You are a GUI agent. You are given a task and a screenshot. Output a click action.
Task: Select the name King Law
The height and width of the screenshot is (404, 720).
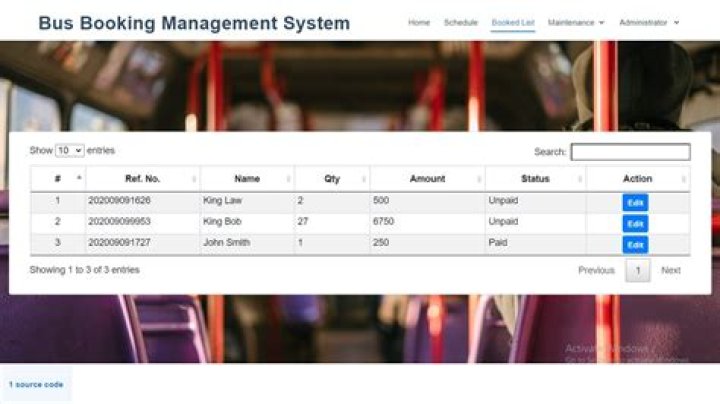[222, 200]
